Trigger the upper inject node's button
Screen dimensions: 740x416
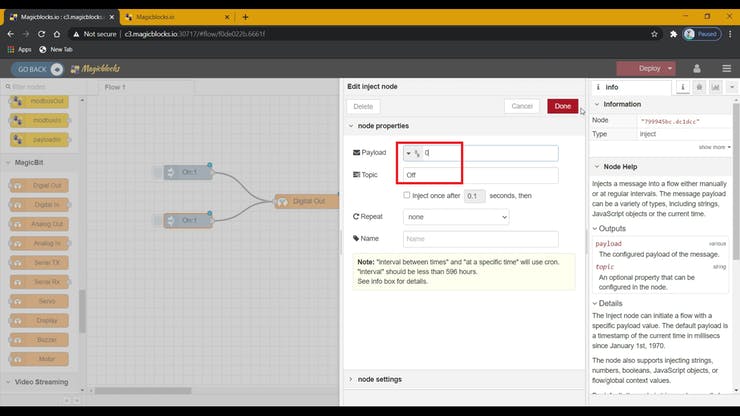coord(157,172)
